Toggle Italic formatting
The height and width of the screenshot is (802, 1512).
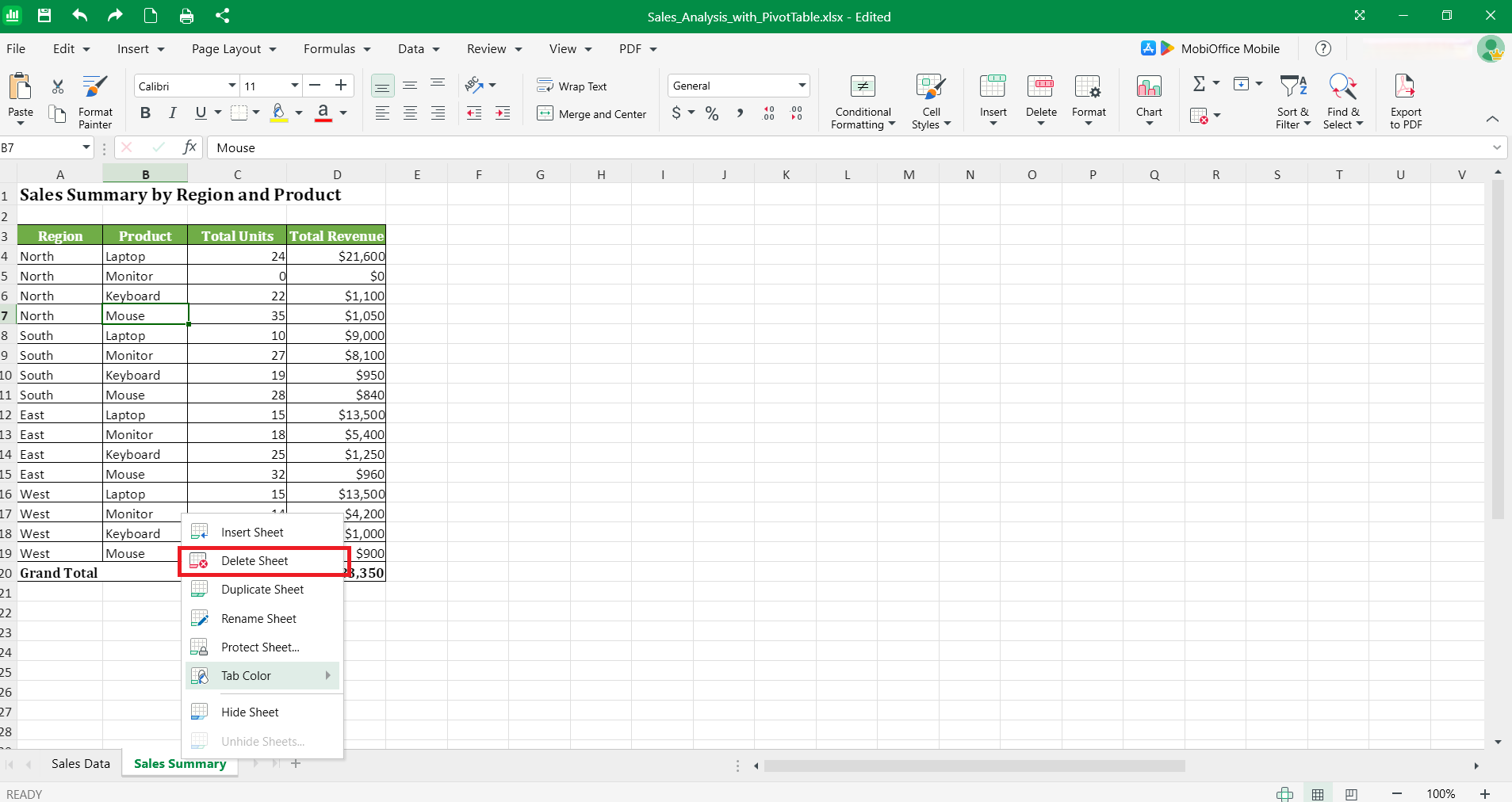point(173,113)
